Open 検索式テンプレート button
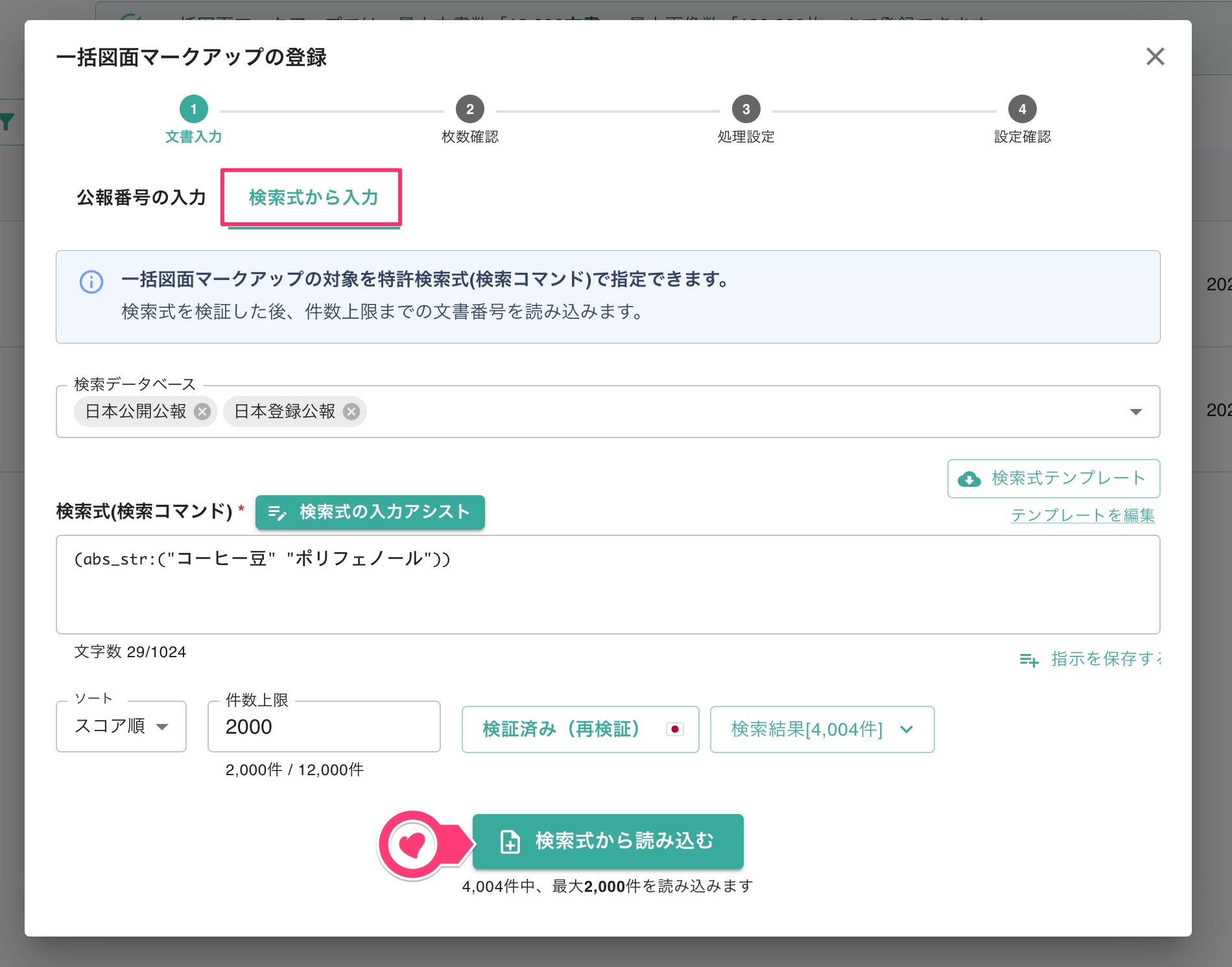The height and width of the screenshot is (967, 1232). [x=1054, y=478]
